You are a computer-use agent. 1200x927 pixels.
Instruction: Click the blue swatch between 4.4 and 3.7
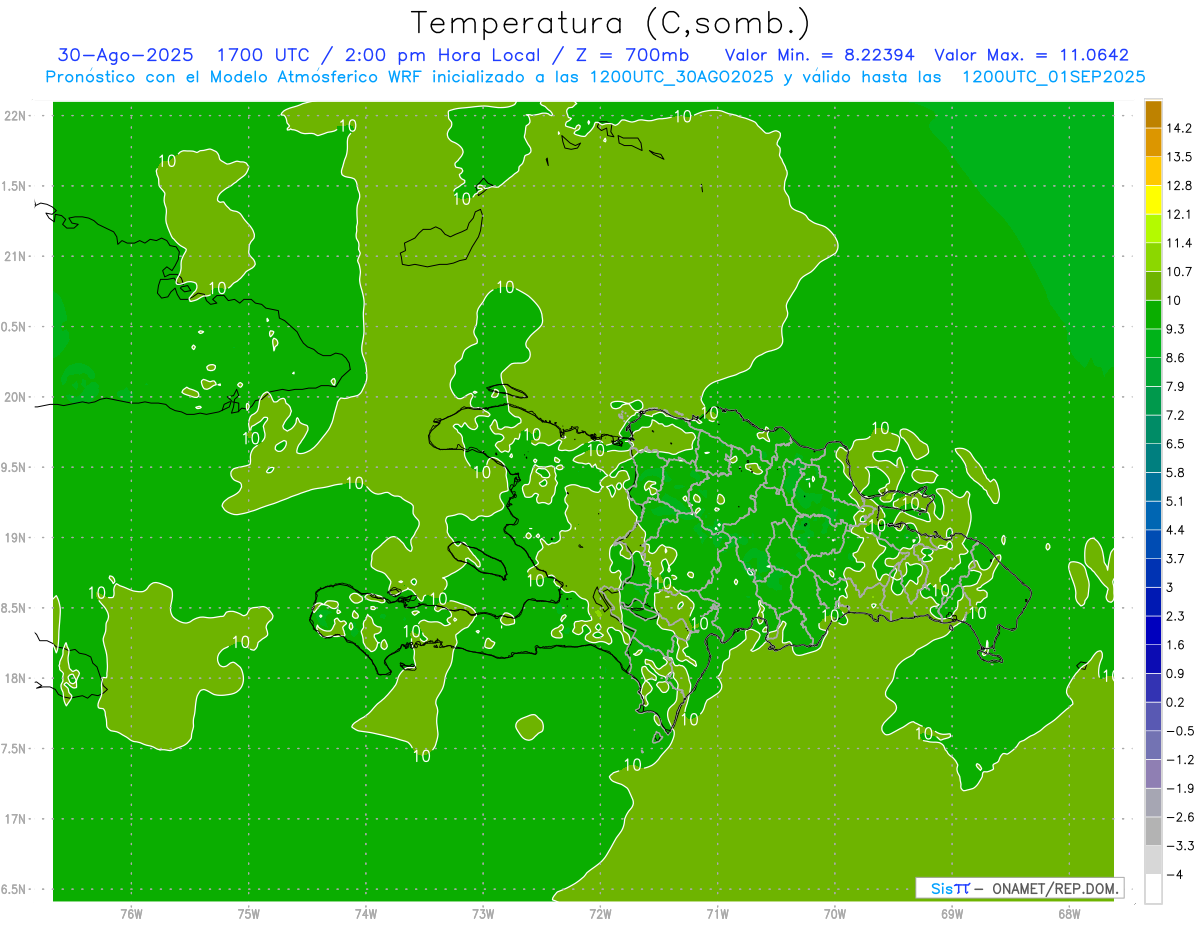click(1153, 544)
